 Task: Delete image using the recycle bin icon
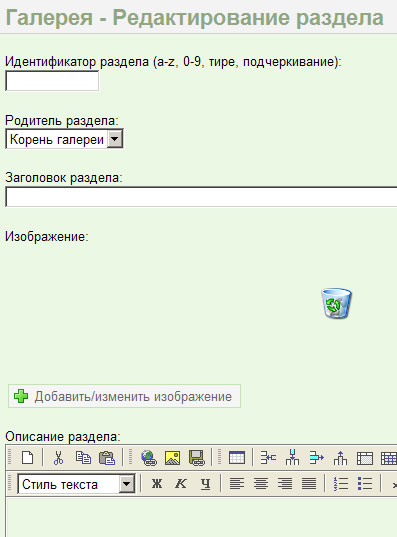point(336,303)
